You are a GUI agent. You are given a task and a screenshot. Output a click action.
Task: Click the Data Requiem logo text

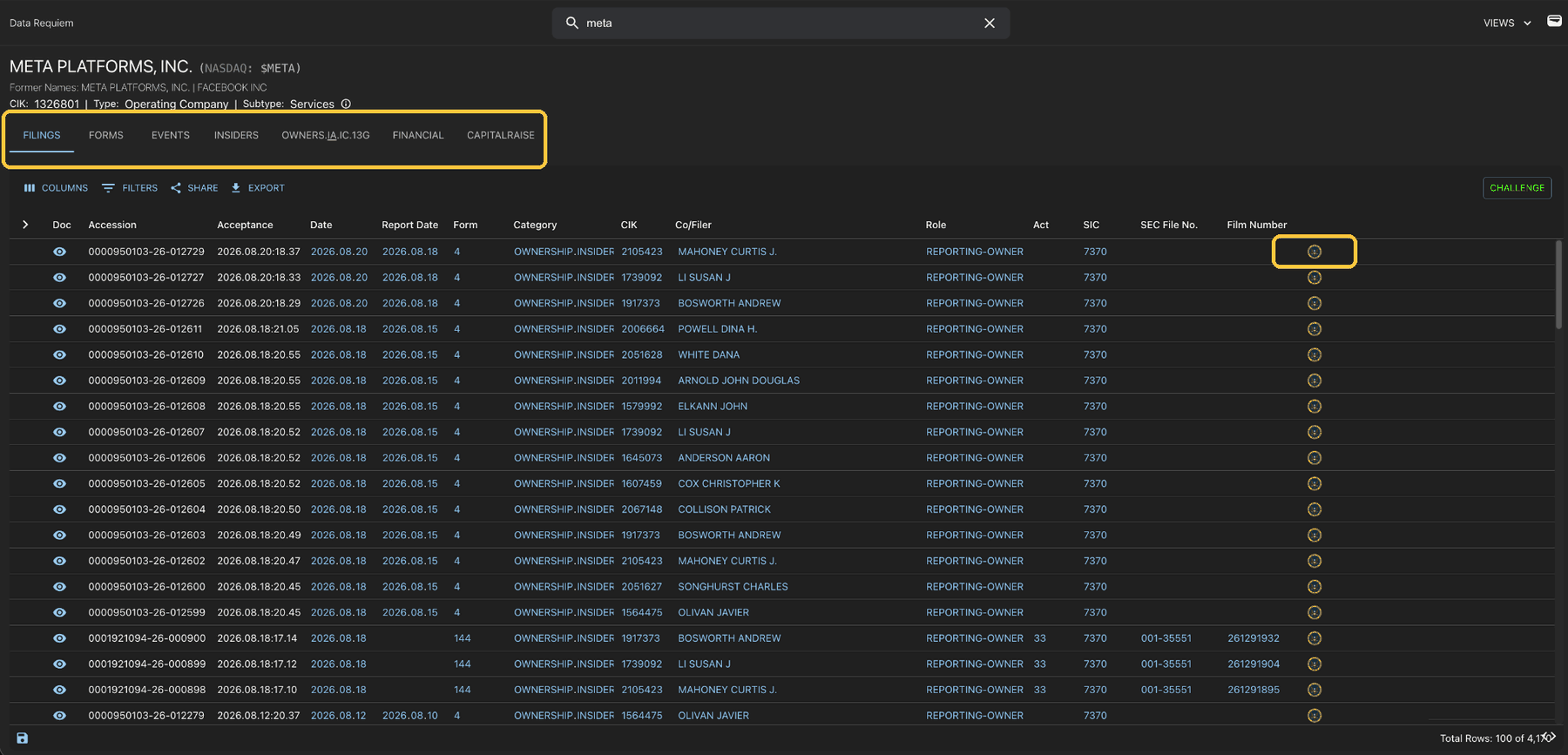click(x=42, y=24)
